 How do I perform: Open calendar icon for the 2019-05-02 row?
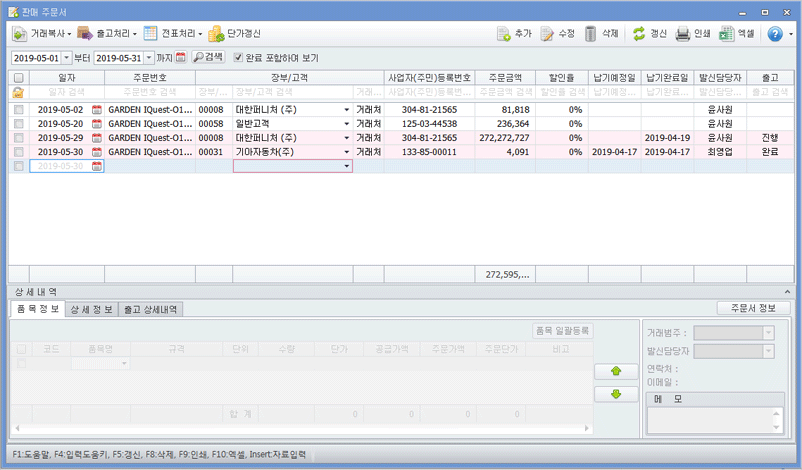click(97, 109)
